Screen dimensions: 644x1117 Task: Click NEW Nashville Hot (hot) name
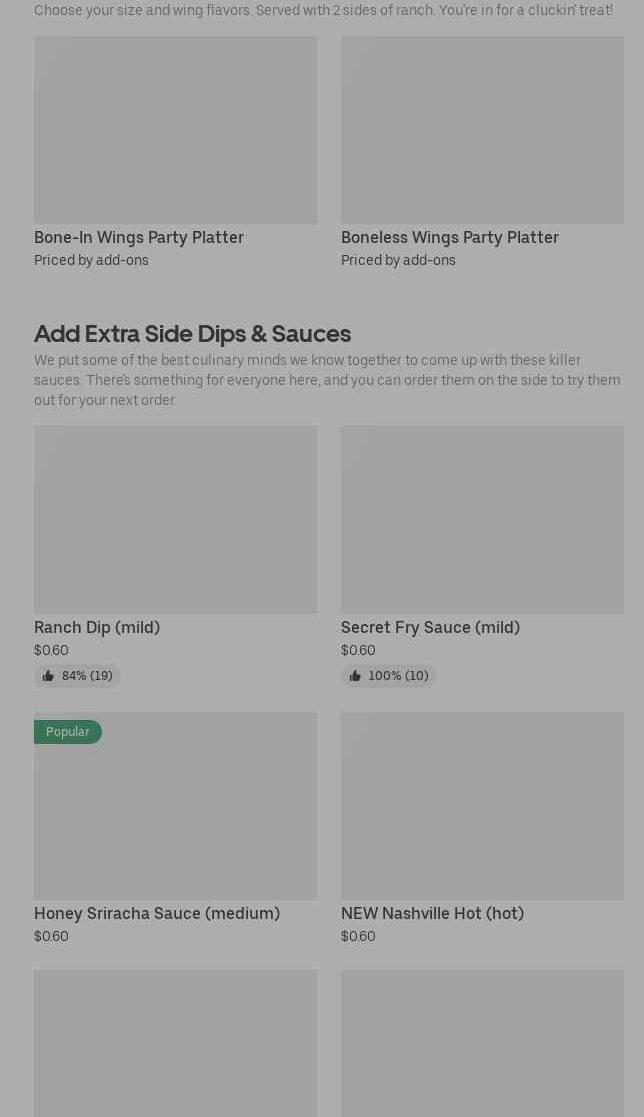click(432, 913)
